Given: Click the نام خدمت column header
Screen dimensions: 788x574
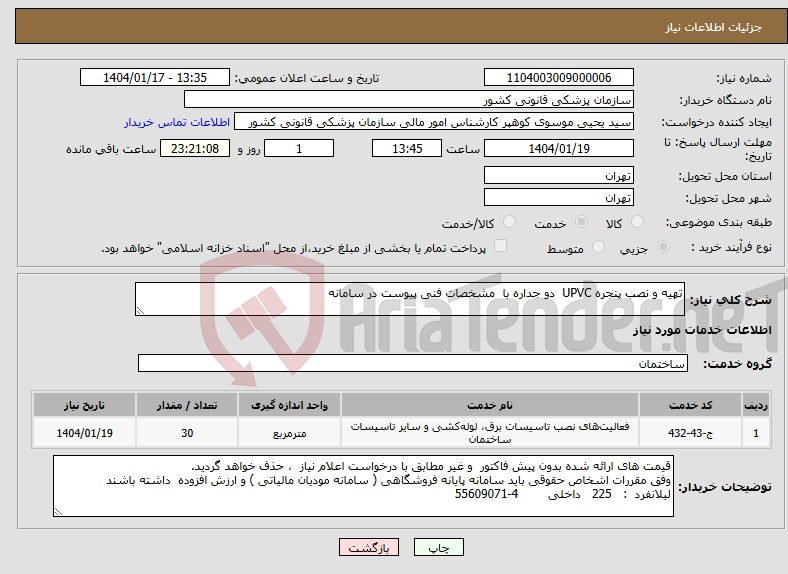Looking at the screenshot, I should [x=490, y=405].
